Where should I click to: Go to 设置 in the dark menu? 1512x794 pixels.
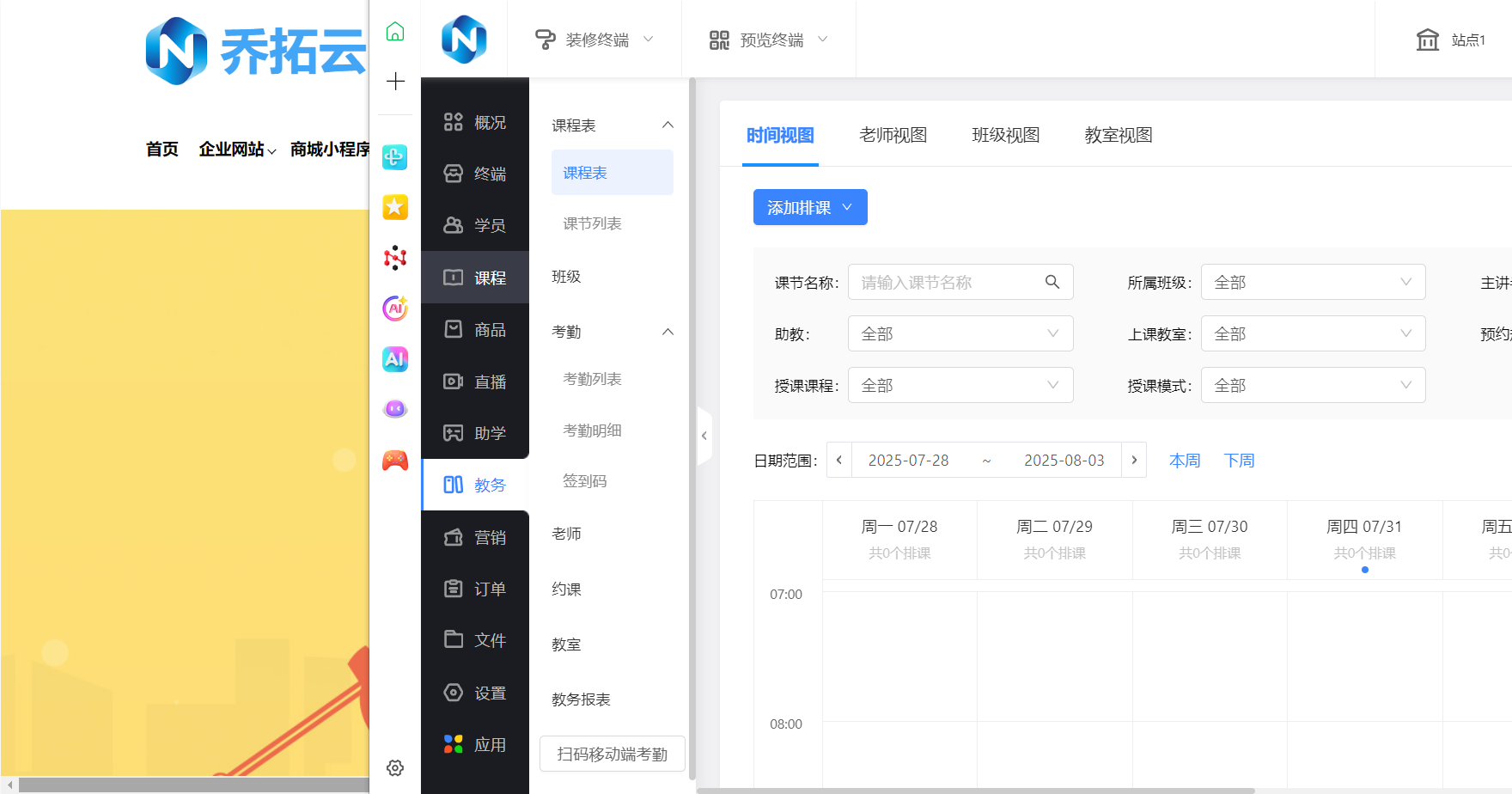click(475, 693)
